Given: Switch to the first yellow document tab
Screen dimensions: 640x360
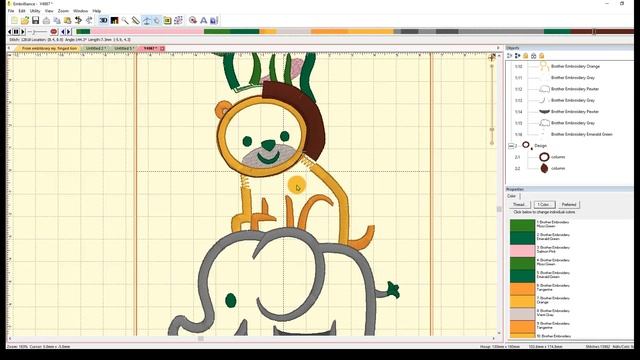Looking at the screenshot, I should (49, 49).
